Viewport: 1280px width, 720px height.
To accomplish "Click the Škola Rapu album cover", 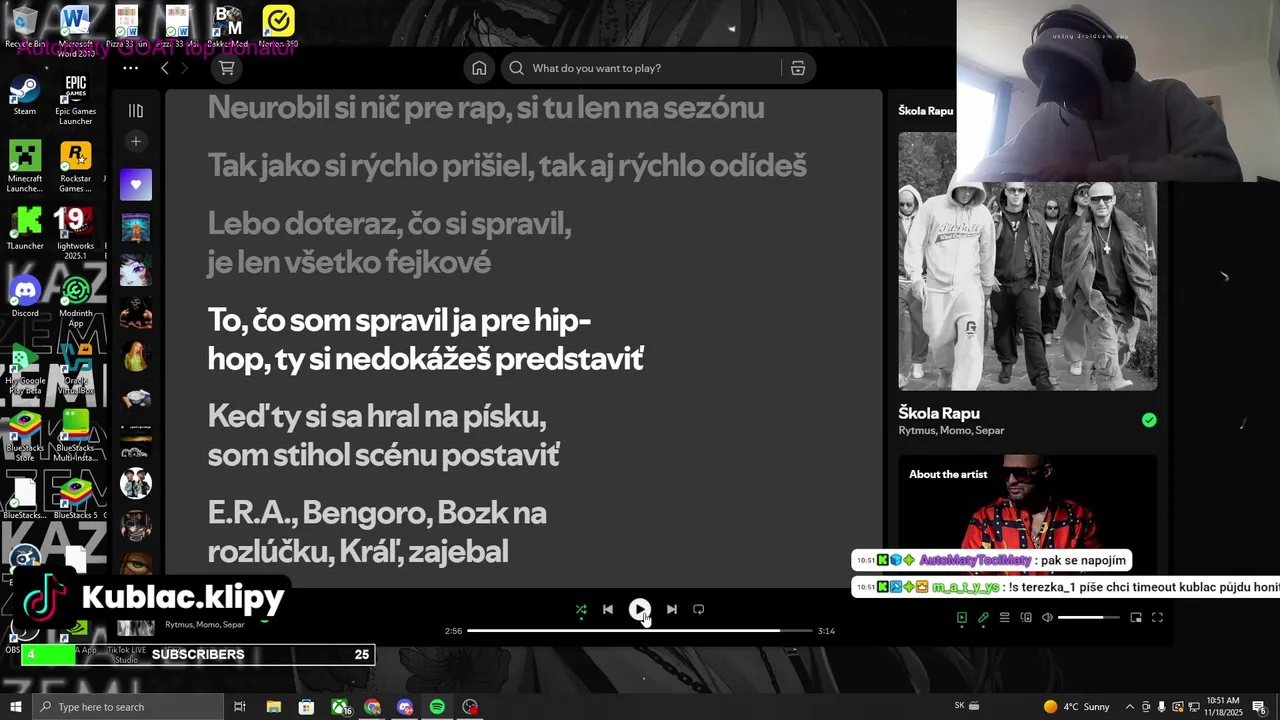I will (1028, 261).
